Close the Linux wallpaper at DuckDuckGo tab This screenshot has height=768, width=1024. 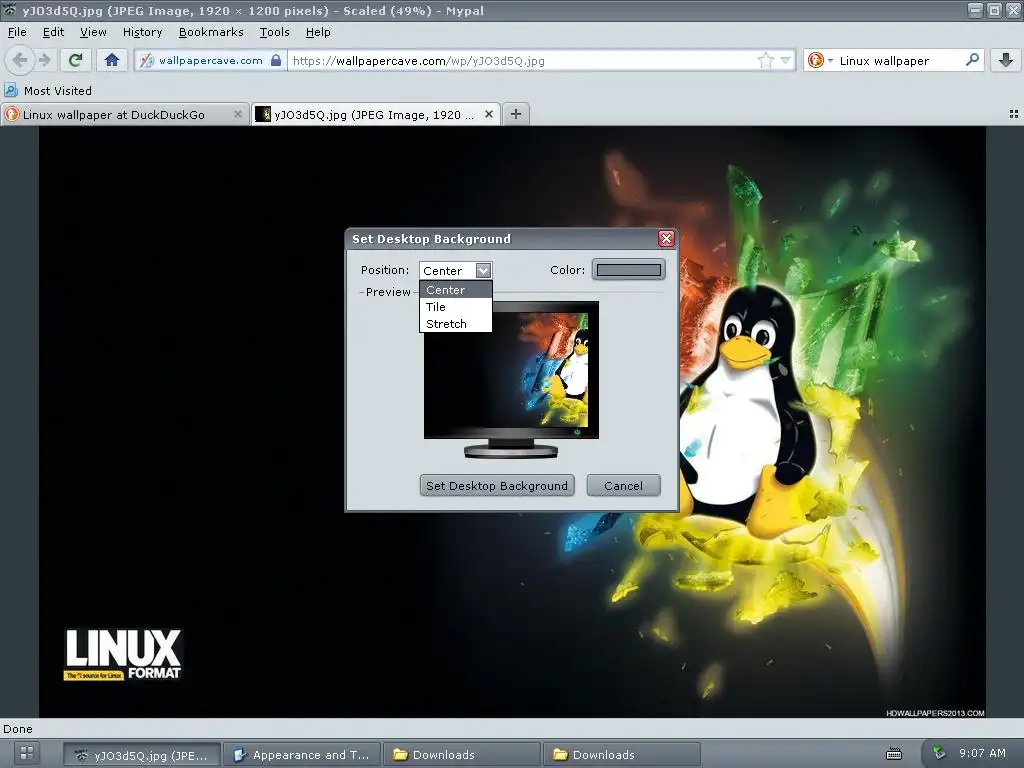238,114
